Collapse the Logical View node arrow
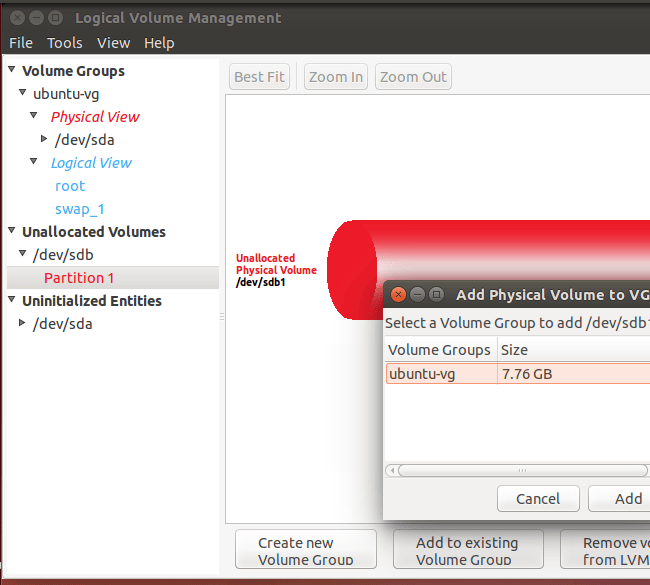 (x=33, y=162)
